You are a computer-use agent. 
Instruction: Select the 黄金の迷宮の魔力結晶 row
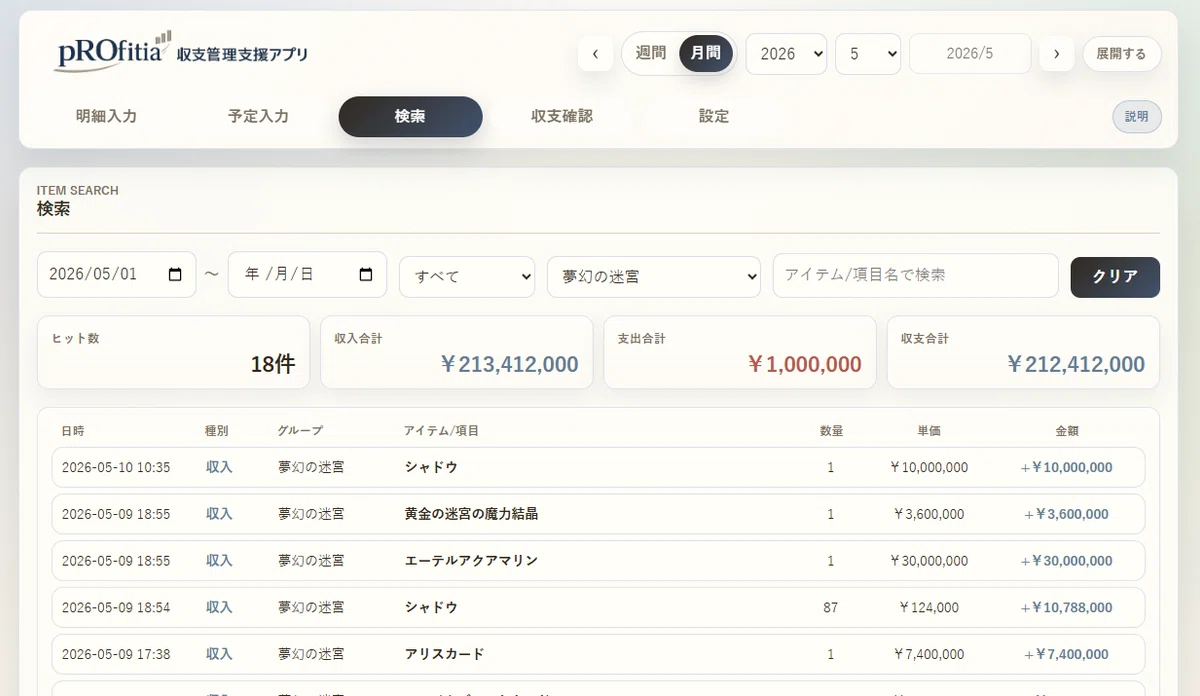point(598,514)
